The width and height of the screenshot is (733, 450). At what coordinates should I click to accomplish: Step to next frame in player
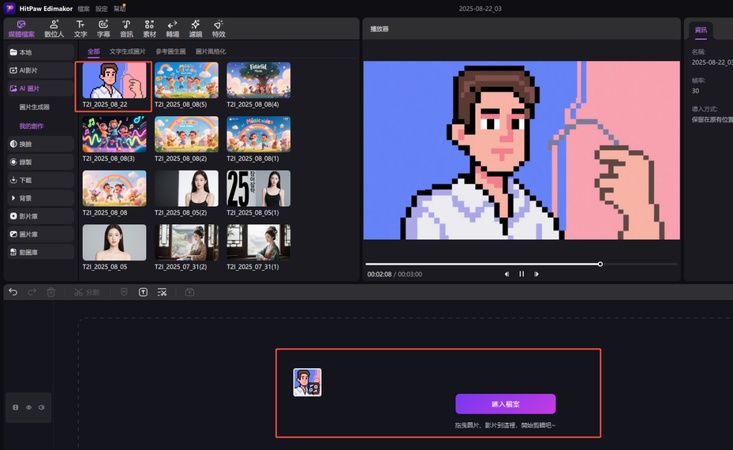(x=537, y=274)
